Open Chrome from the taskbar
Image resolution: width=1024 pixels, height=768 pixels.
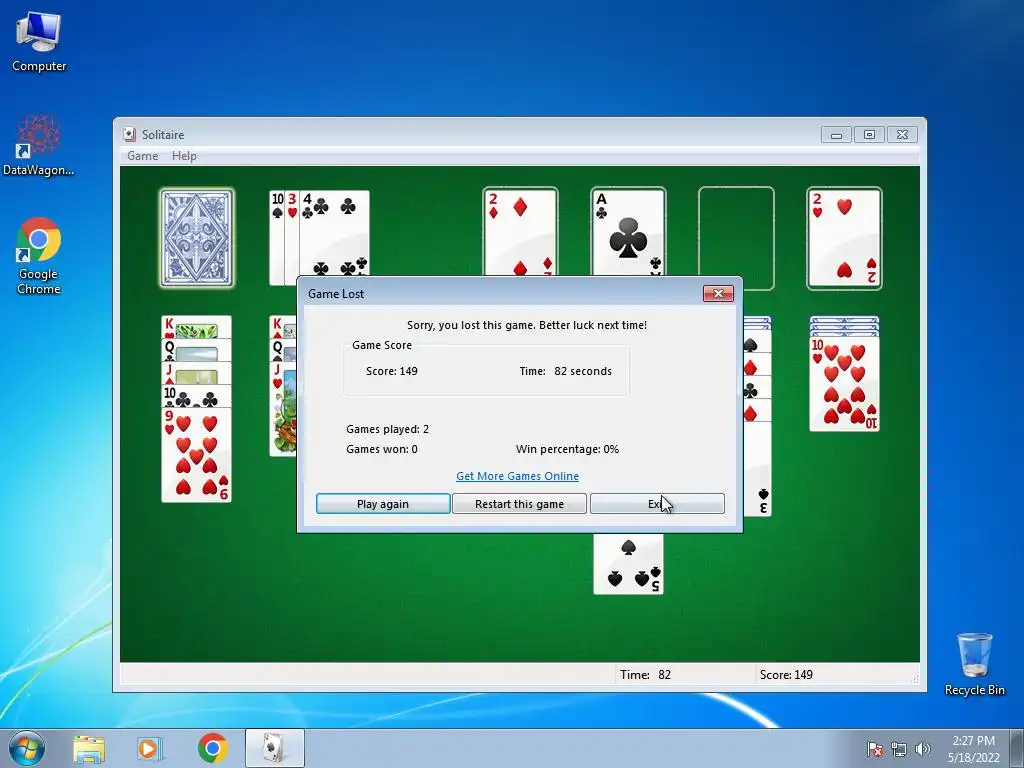coord(212,748)
